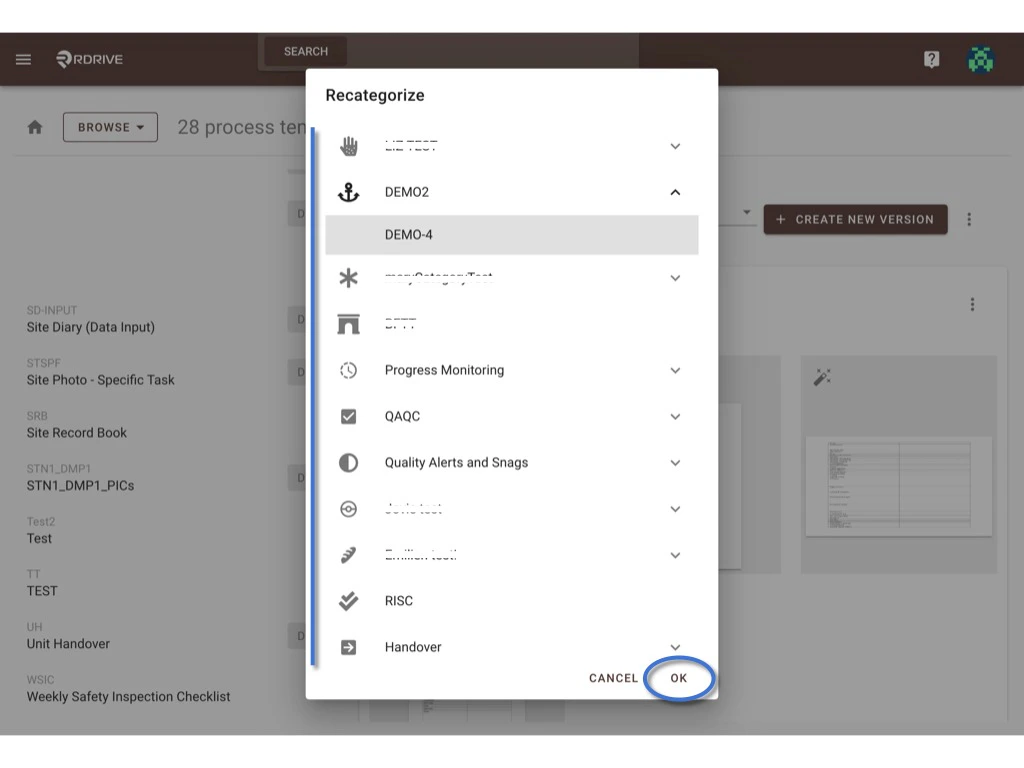The width and height of the screenshot is (1024, 768).
Task: Select the hand icon category
Action: (349, 146)
